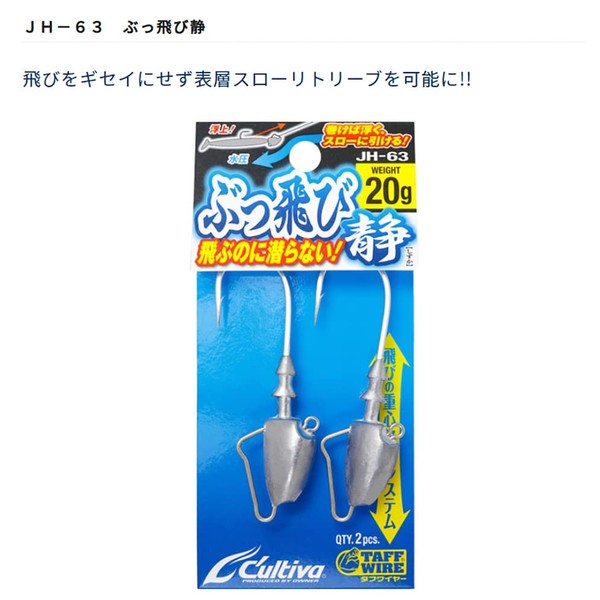Click the JH-63 model code on package
Viewport: 600px width, 600px height.
click(382, 157)
